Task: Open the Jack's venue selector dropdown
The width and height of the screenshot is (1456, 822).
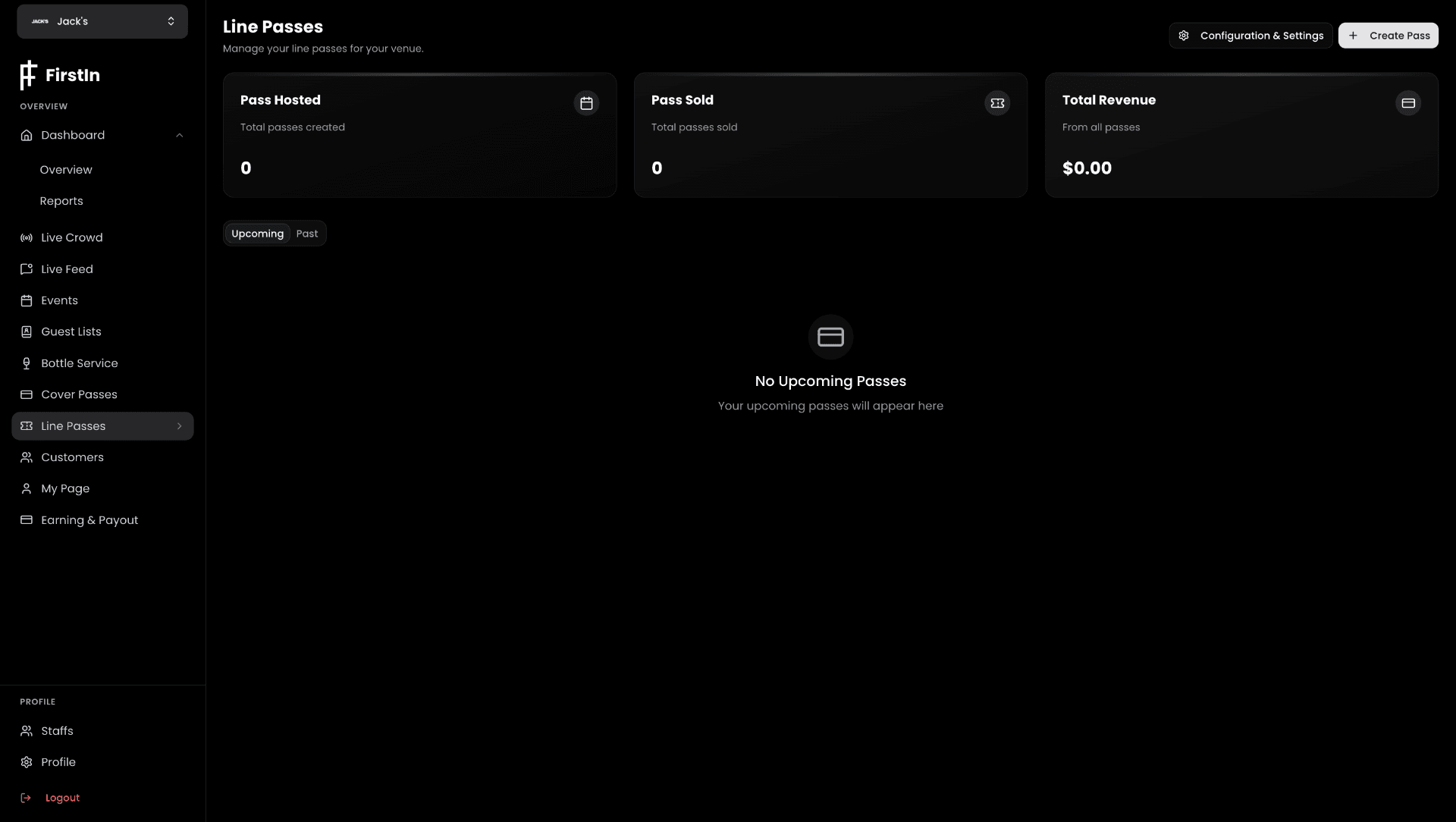Action: click(x=102, y=21)
